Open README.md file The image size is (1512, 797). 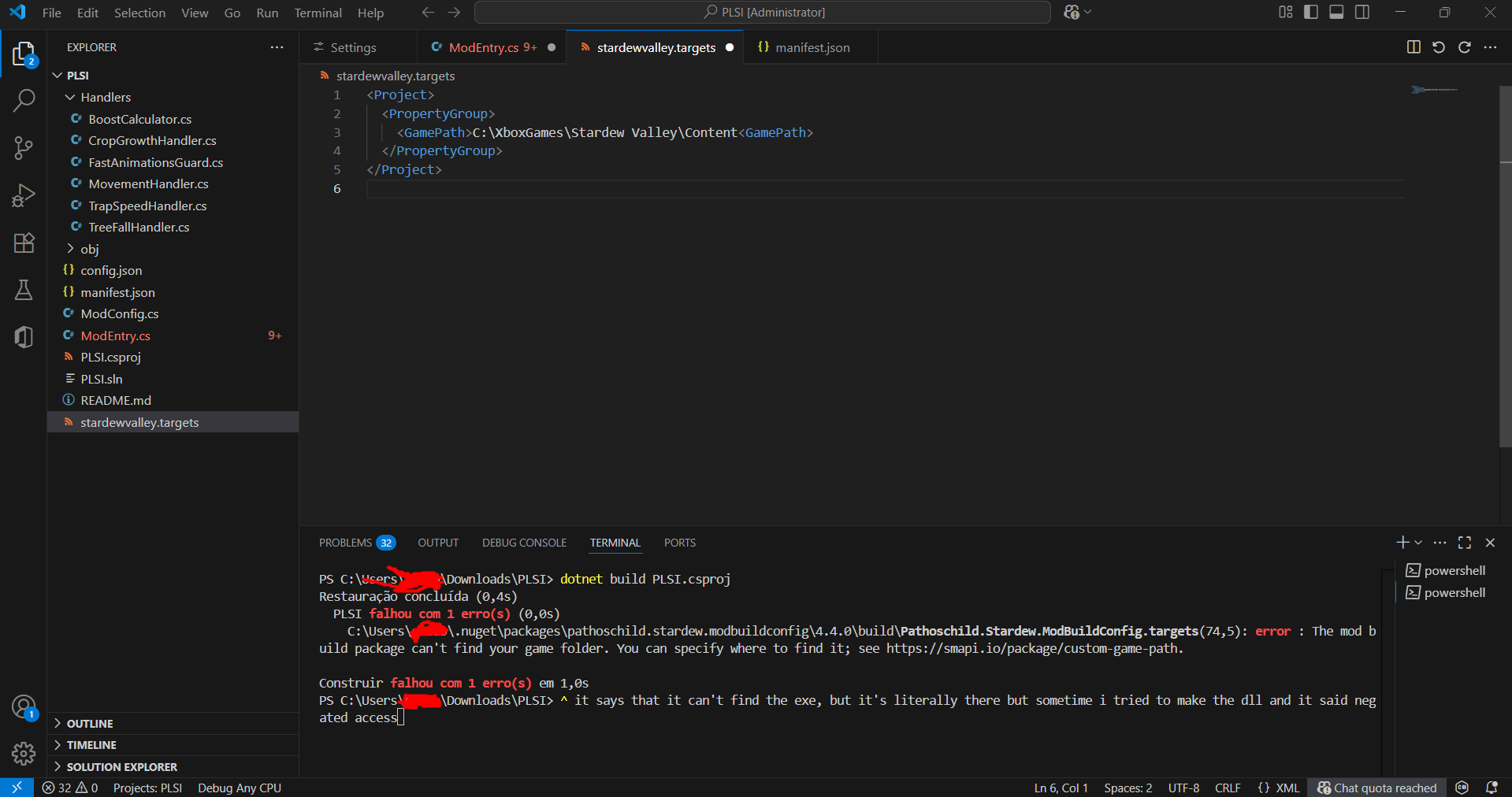pos(173,400)
